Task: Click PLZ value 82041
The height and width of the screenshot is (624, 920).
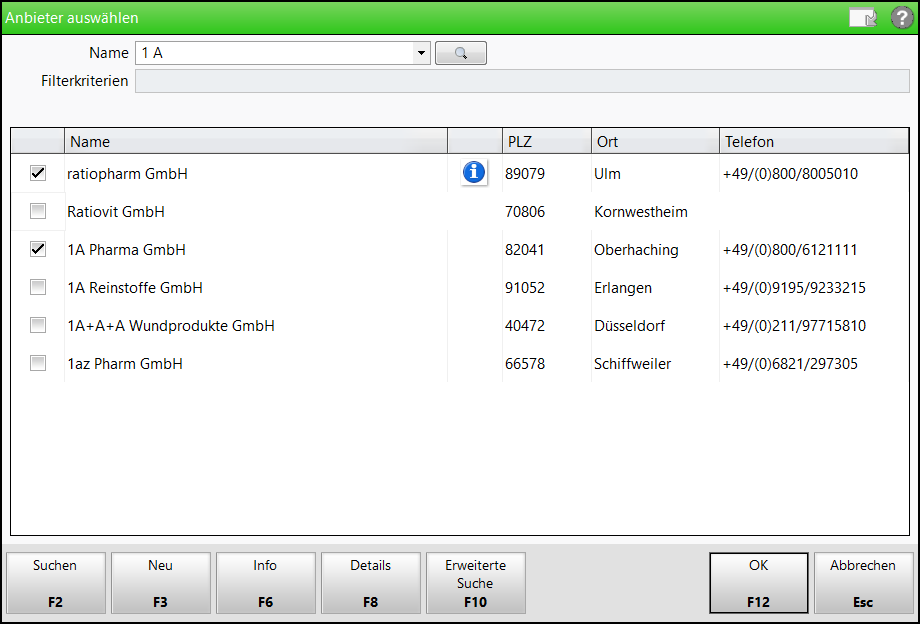Action: (525, 250)
